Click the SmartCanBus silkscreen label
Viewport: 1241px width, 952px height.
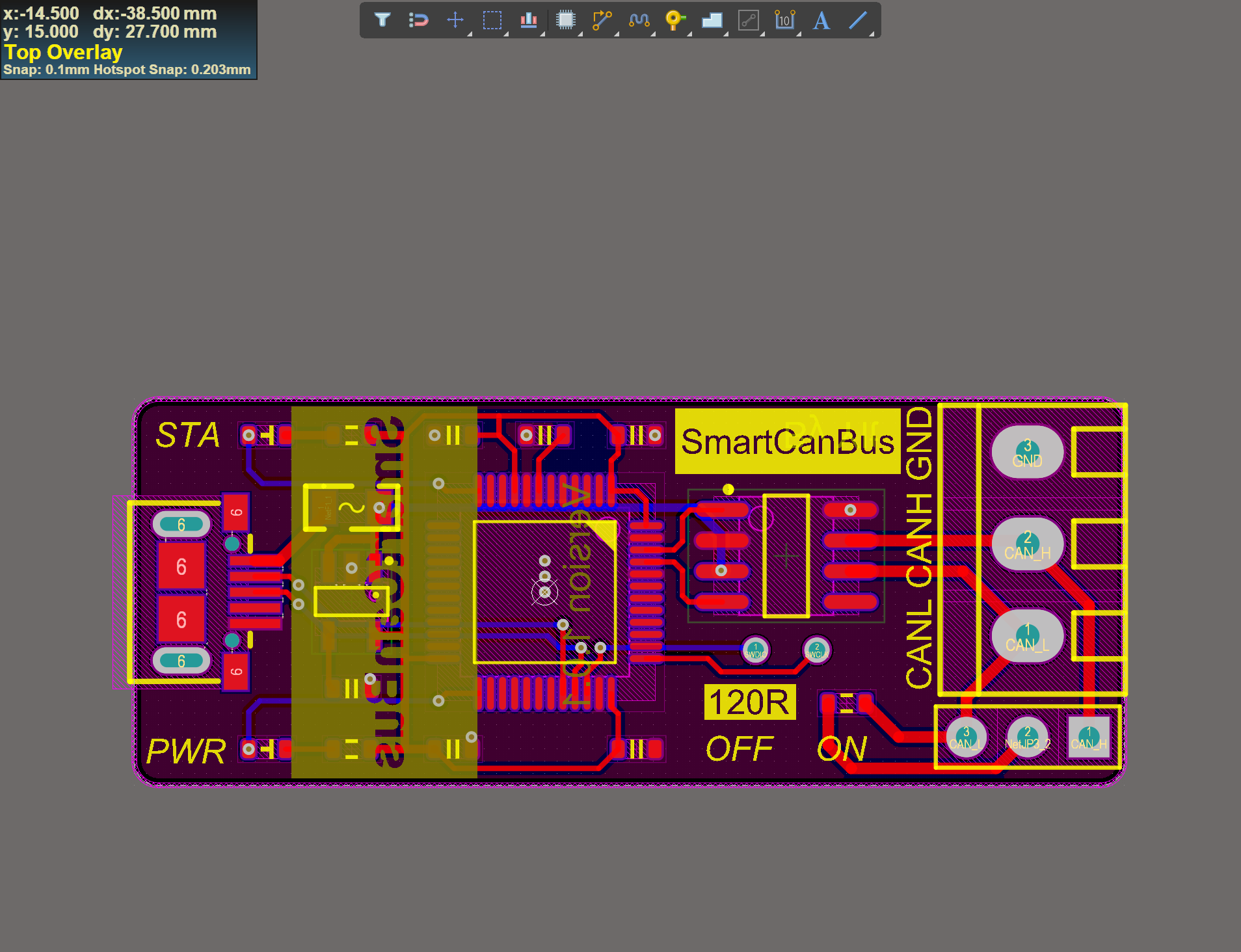[x=788, y=442]
